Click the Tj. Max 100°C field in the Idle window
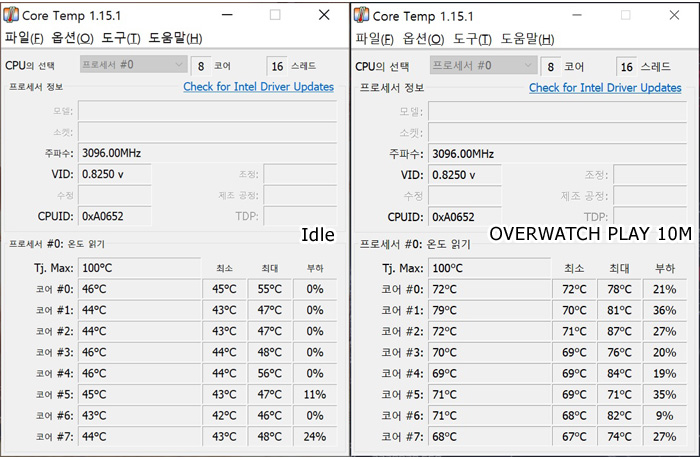The image size is (700, 460). pos(139,268)
